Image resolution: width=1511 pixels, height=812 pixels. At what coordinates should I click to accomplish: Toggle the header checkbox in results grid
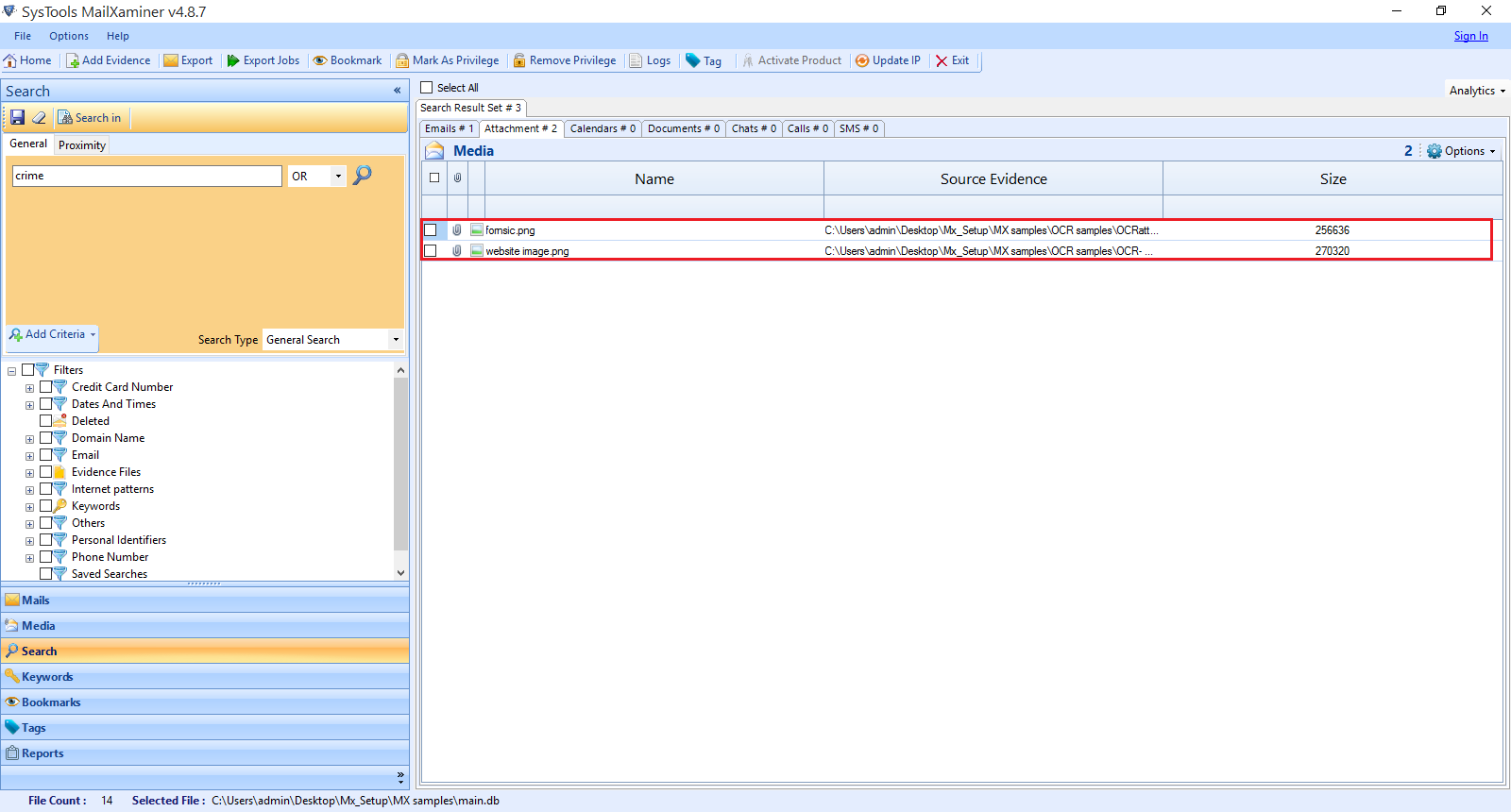(434, 178)
